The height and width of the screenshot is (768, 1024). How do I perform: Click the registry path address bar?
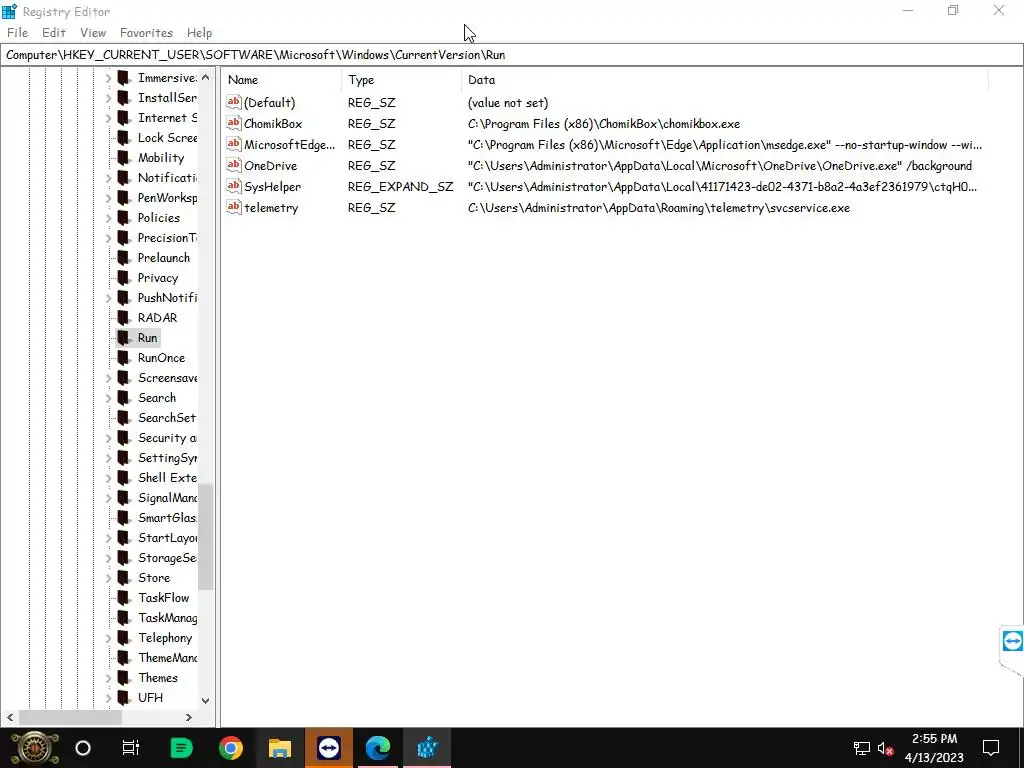512,55
